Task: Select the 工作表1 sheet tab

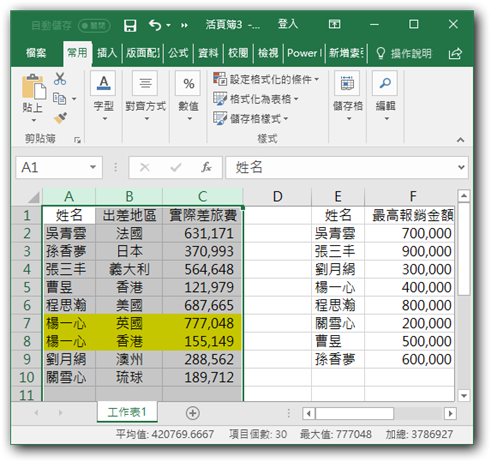Action: (127, 412)
